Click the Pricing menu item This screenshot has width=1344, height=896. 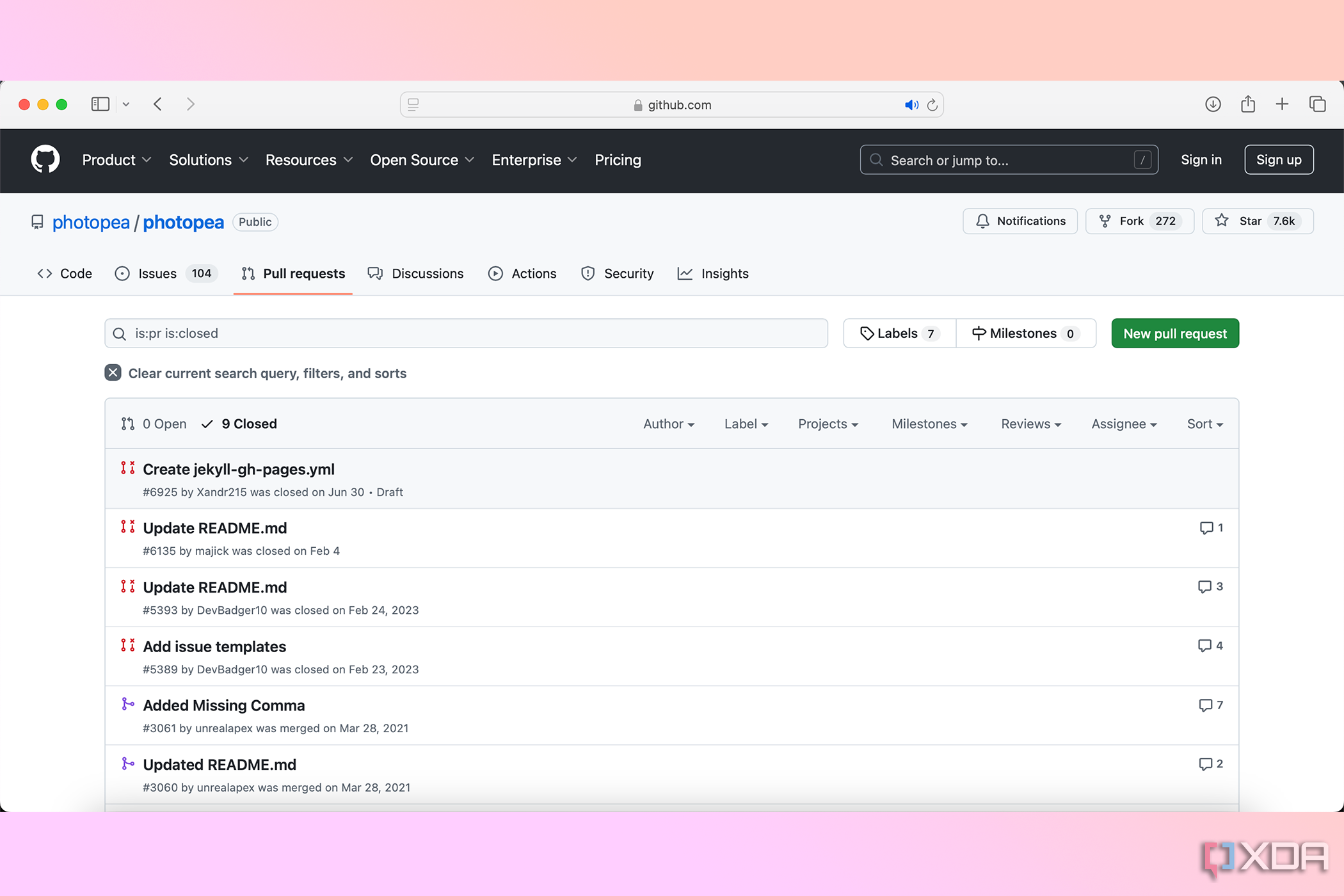click(x=617, y=159)
